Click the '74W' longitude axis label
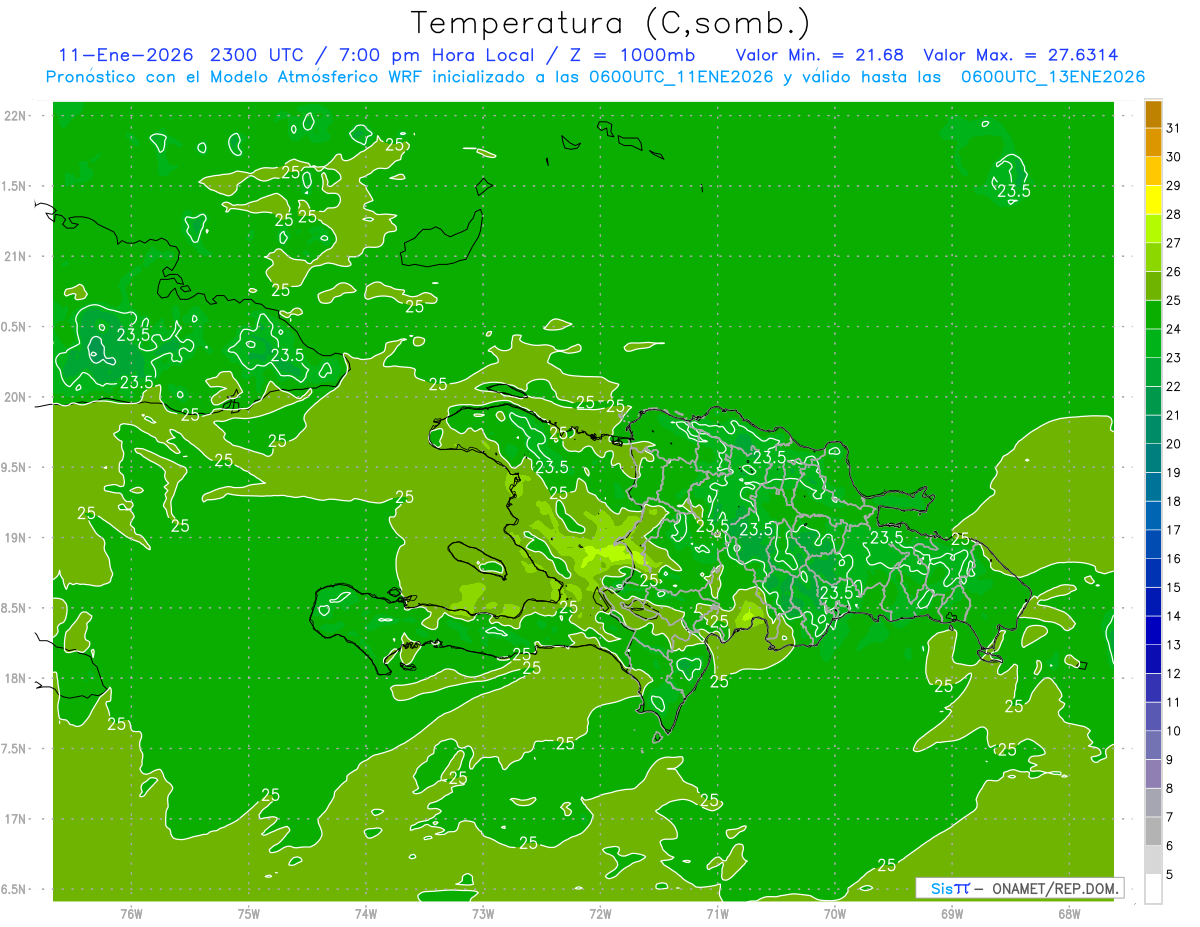1200x927 pixels. pyautogui.click(x=366, y=914)
